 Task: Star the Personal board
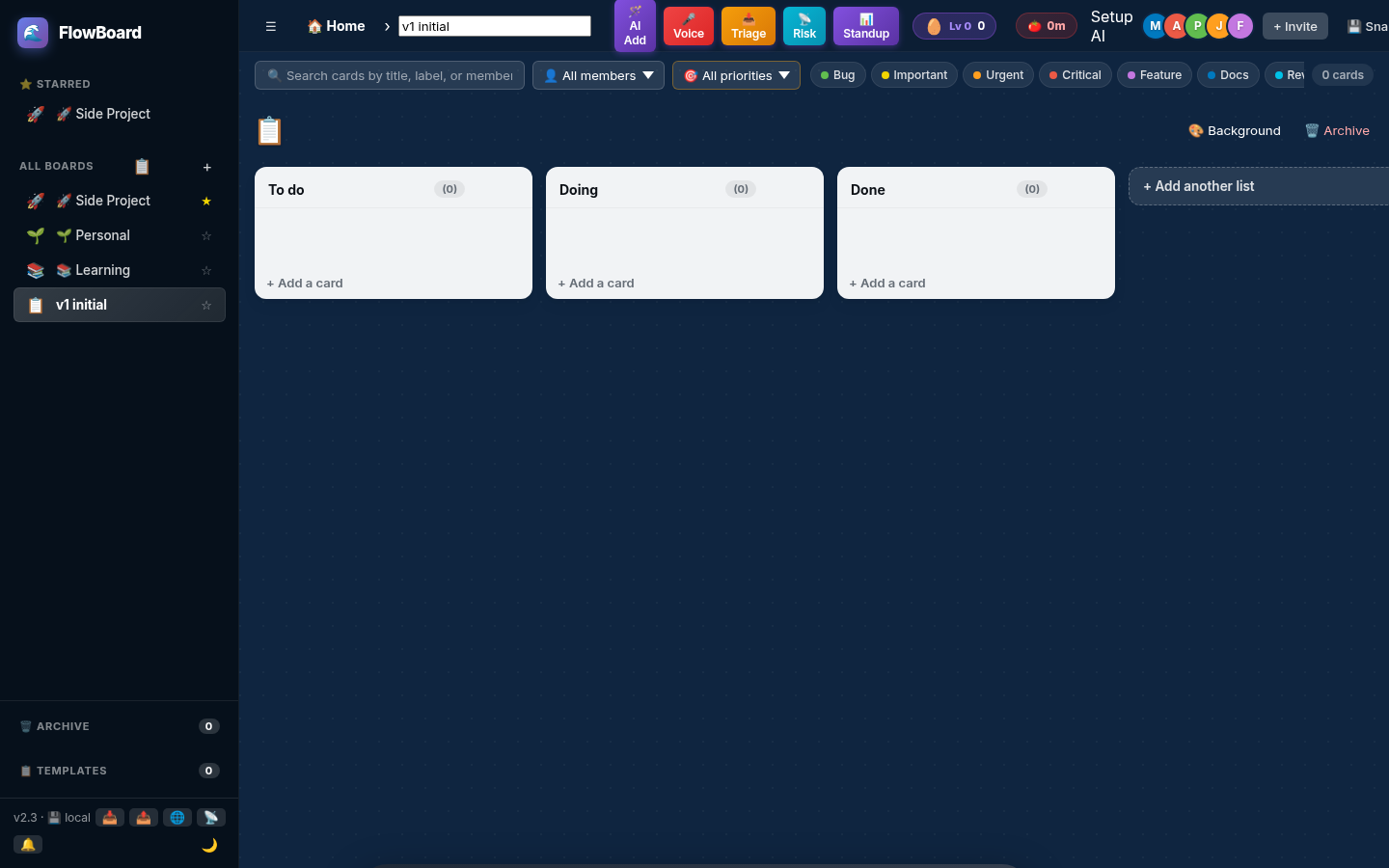(x=206, y=235)
